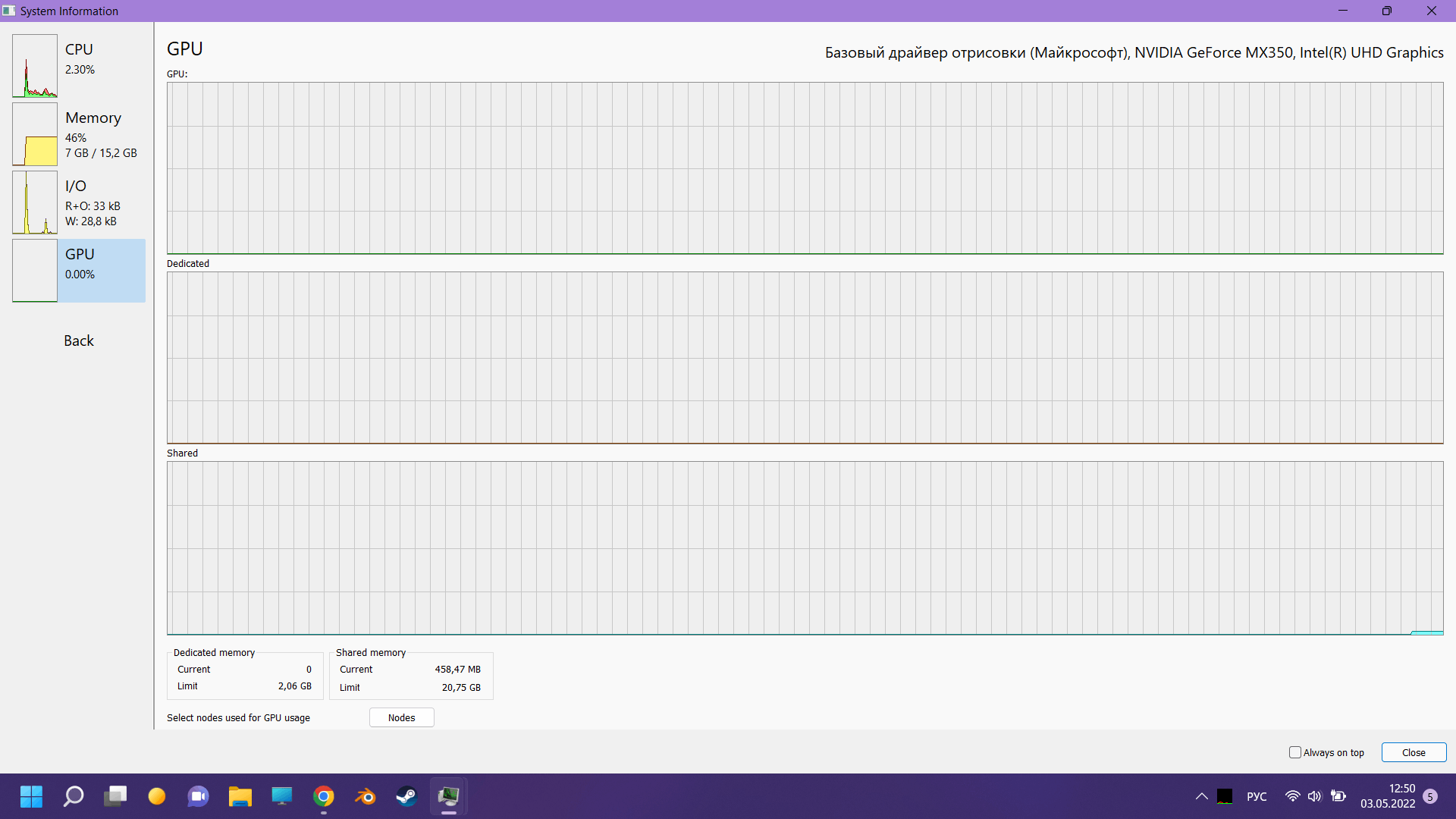1456x819 pixels.
Task: Open Steam from the taskbar
Action: (407, 796)
